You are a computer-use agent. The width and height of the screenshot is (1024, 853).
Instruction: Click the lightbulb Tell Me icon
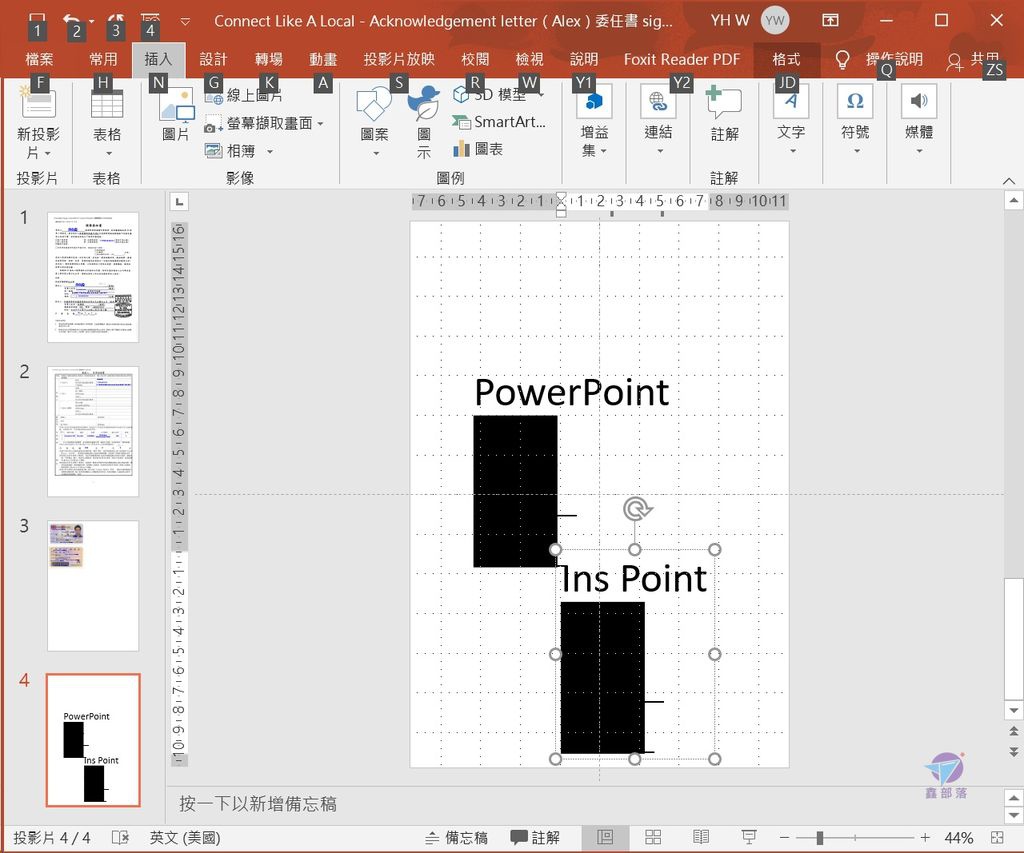(842, 60)
